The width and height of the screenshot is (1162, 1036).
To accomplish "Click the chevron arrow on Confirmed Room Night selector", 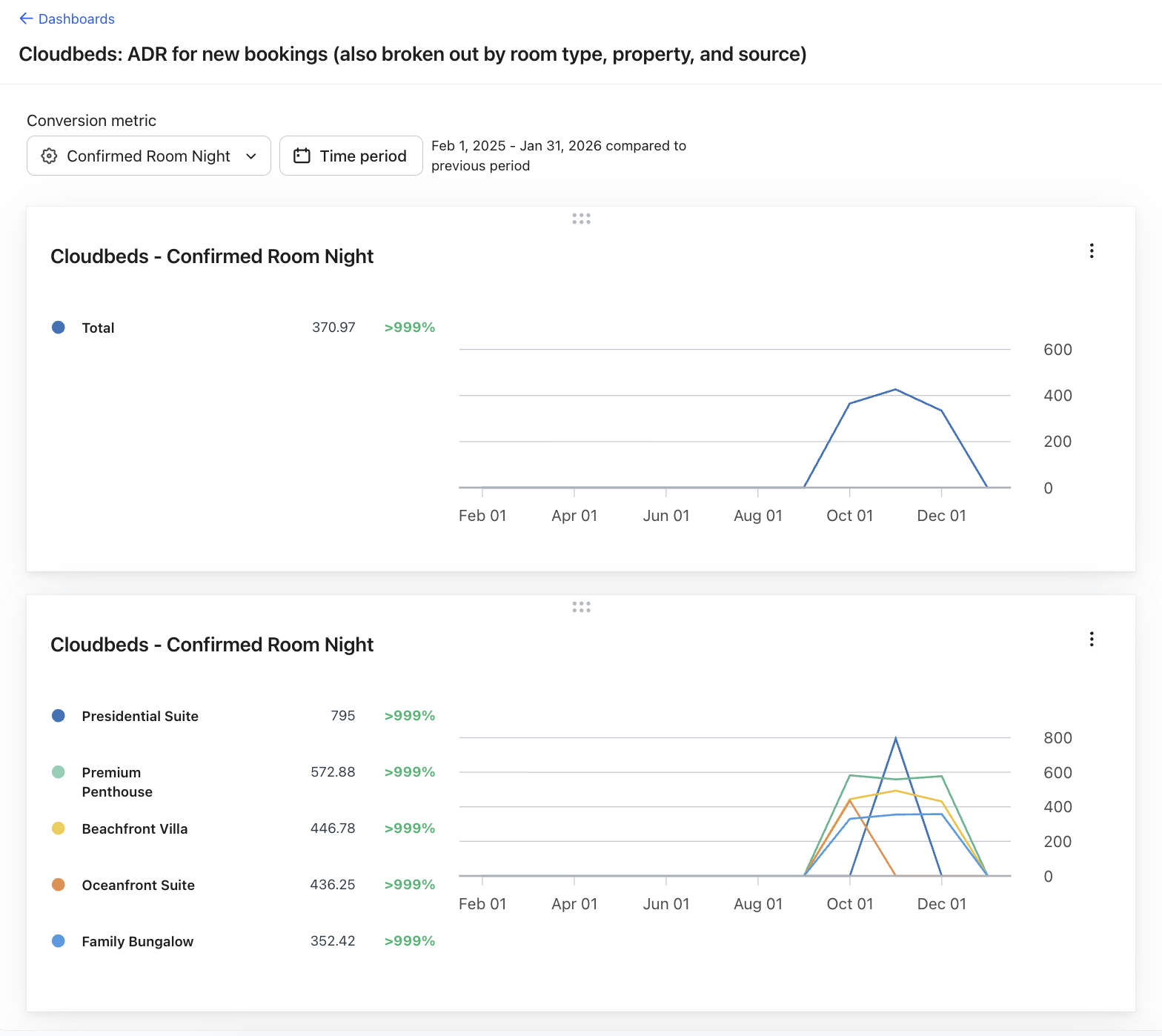I will coord(251,156).
